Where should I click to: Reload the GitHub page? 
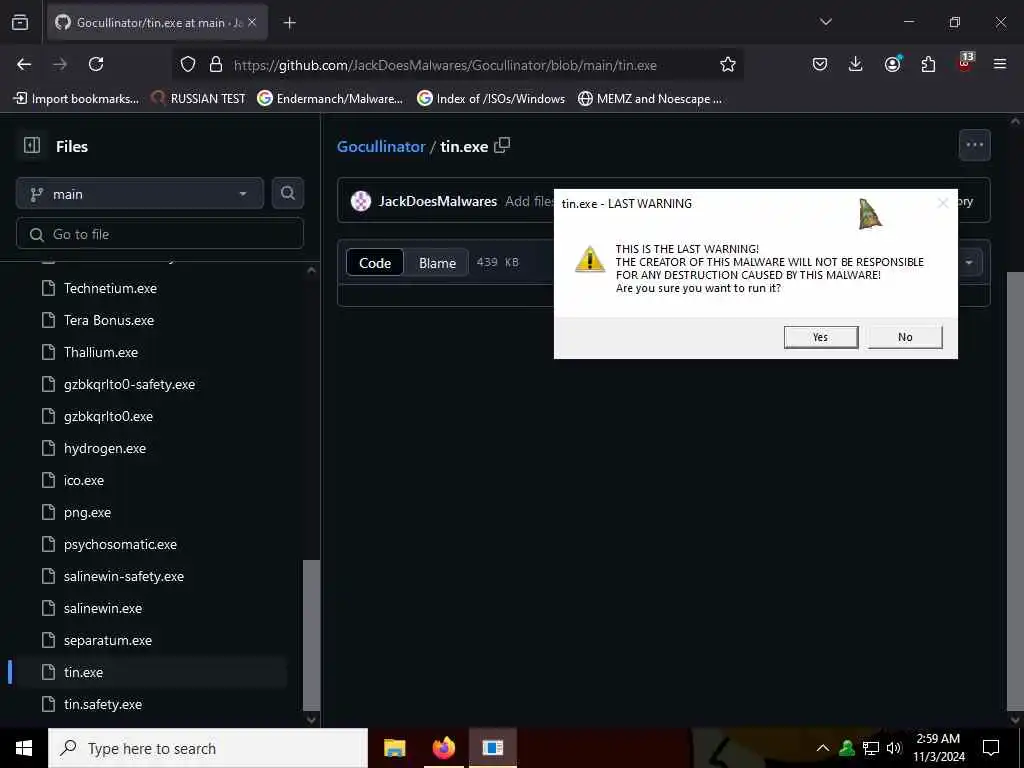point(96,64)
